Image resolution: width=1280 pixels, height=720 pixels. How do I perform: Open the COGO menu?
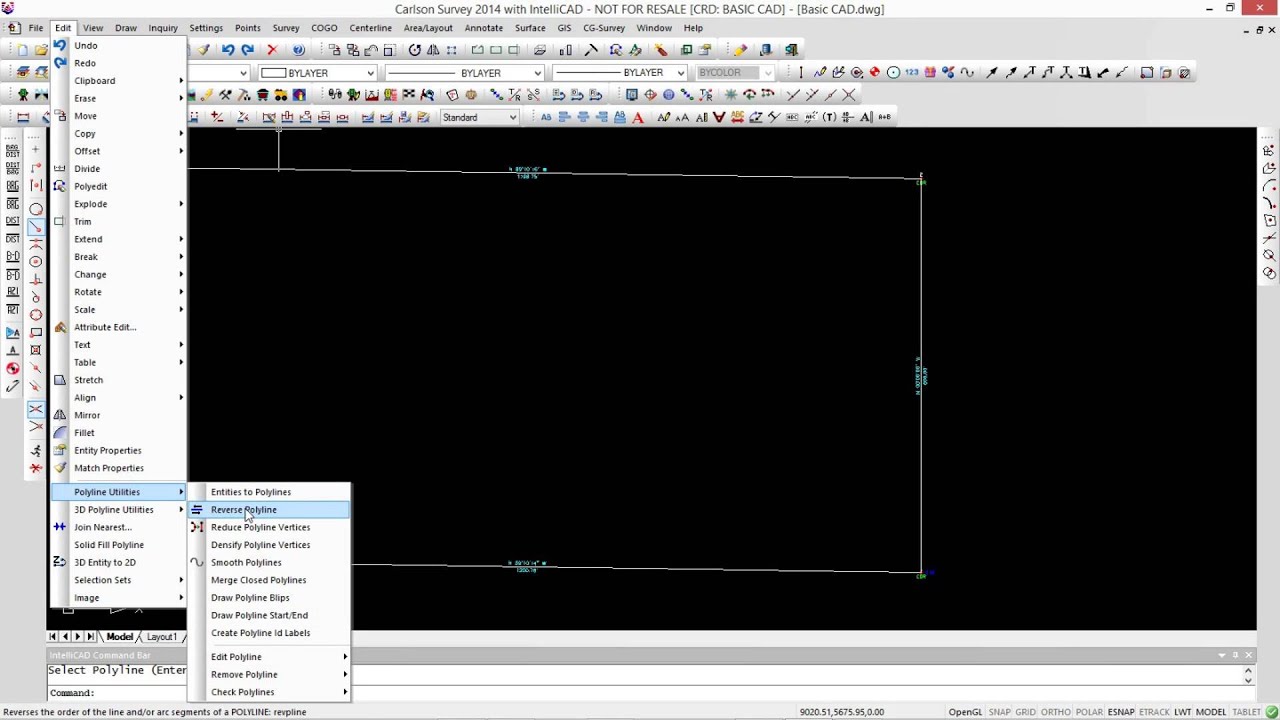pos(324,28)
